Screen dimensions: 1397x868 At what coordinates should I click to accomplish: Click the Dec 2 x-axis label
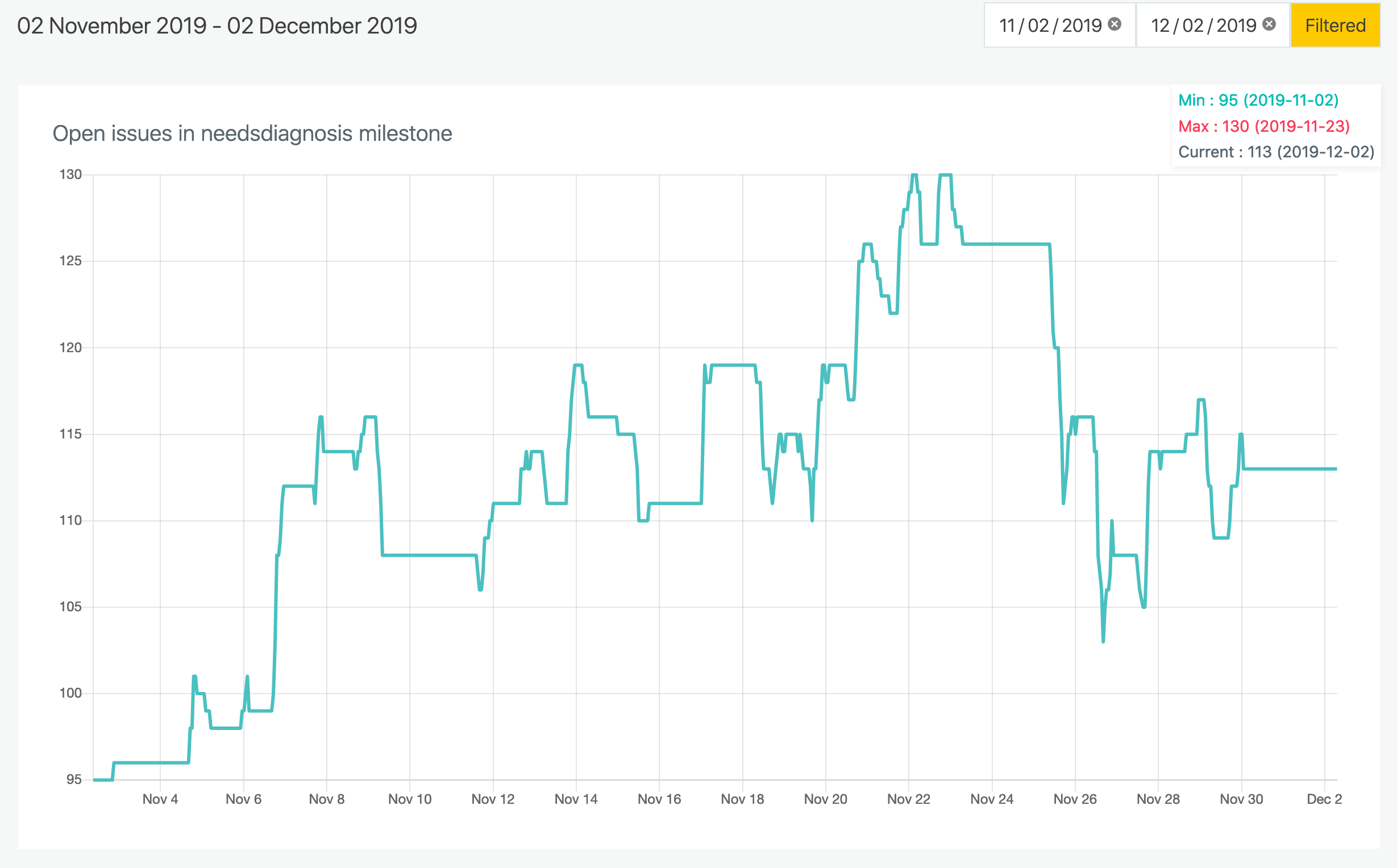coord(1324,799)
